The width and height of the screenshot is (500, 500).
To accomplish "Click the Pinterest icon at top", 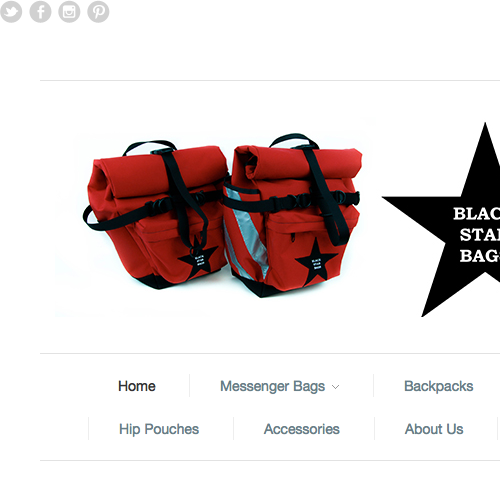I will [x=98, y=12].
